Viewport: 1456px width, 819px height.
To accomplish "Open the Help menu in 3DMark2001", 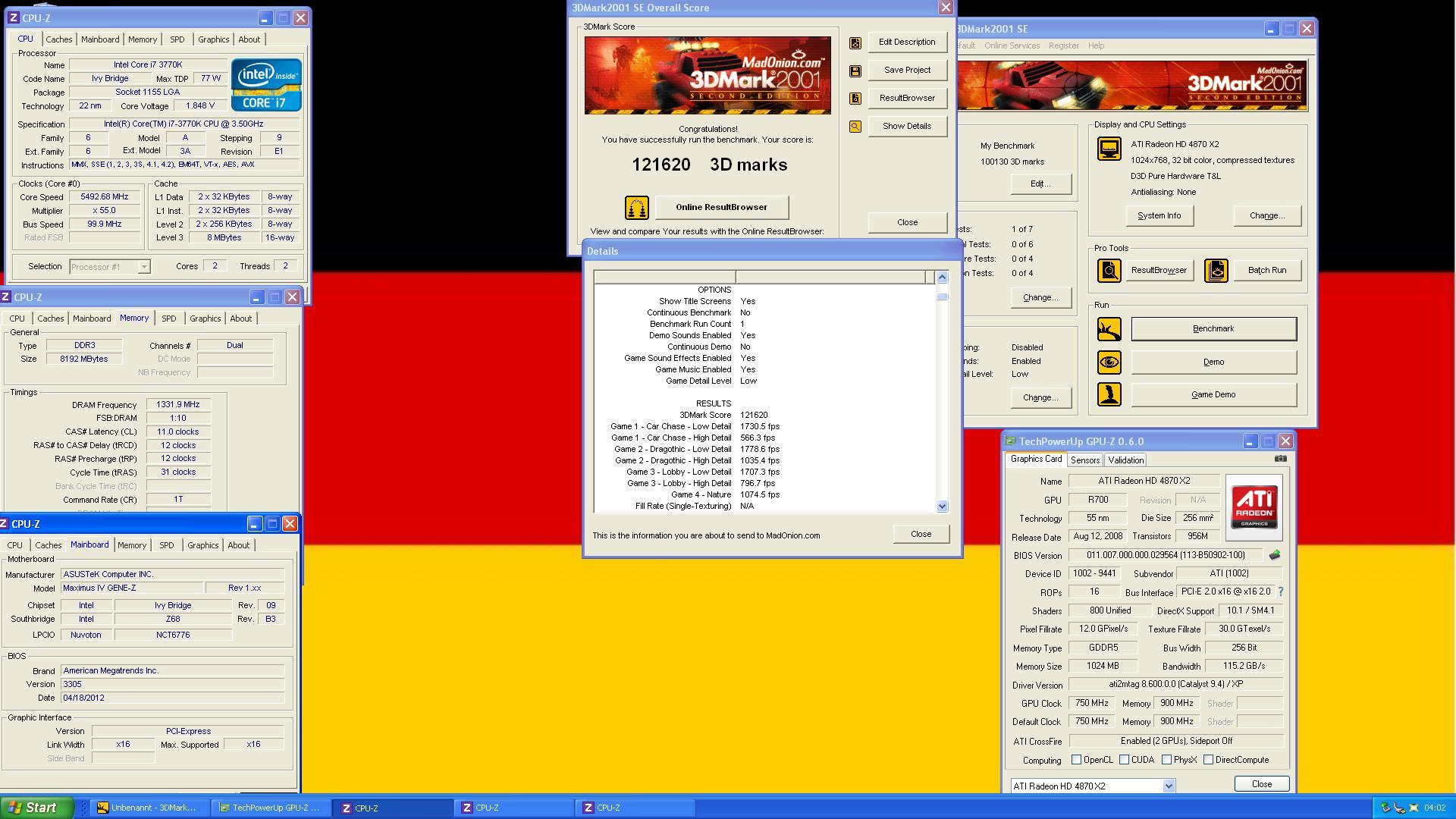I will pos(1096,45).
